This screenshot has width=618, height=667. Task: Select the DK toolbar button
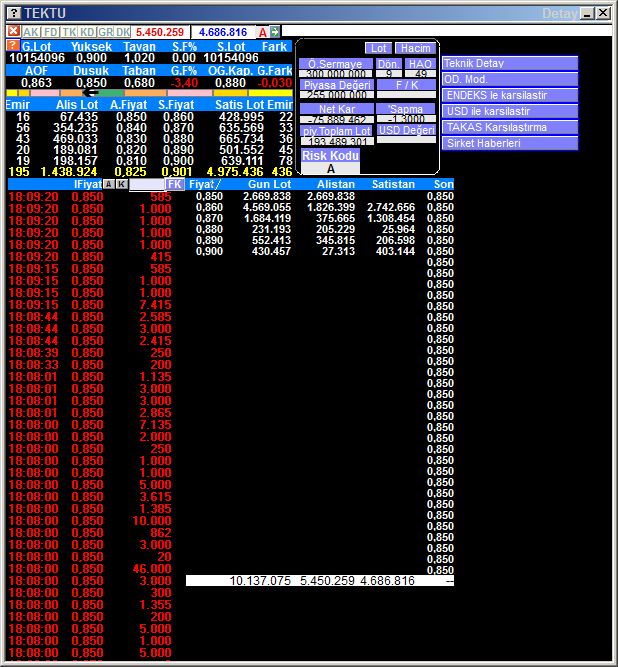coord(122,32)
